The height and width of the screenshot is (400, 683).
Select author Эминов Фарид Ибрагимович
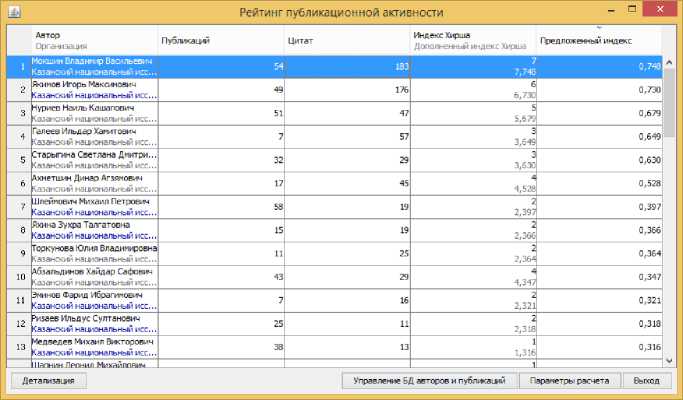[87, 295]
